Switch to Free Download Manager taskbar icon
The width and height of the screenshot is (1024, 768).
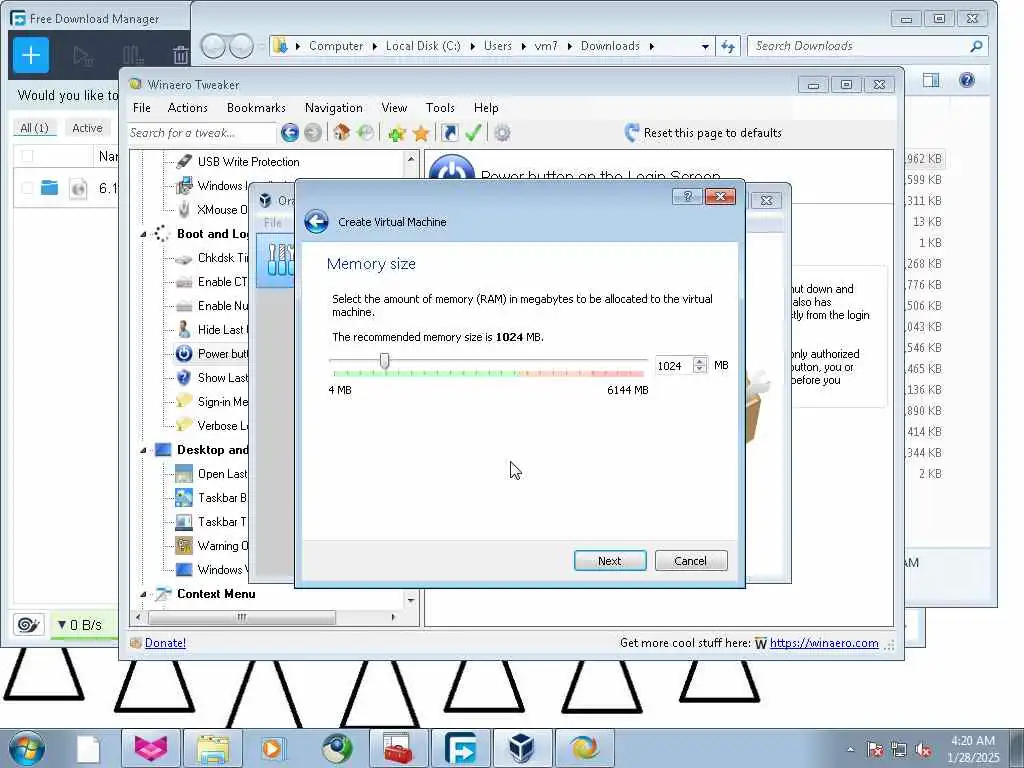pos(460,748)
